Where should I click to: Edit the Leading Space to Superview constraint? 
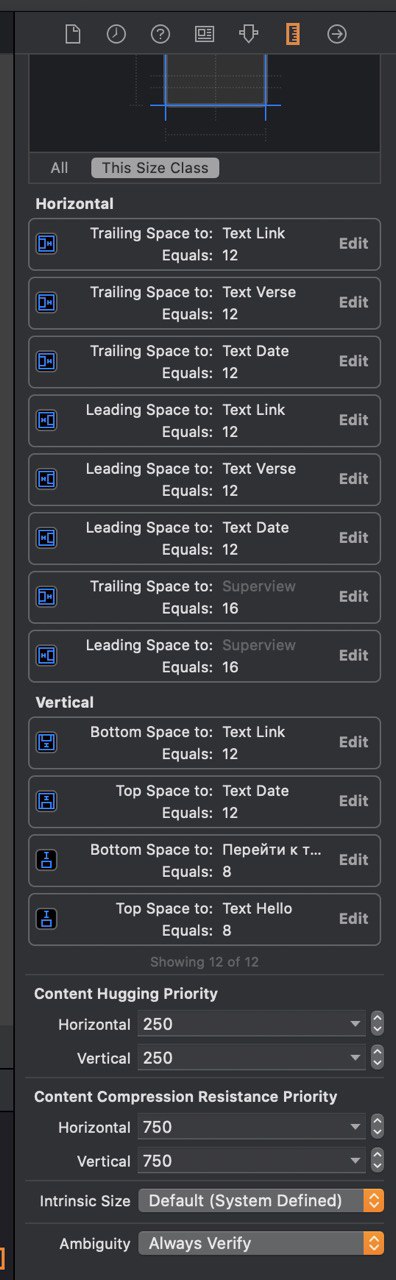(x=354, y=655)
